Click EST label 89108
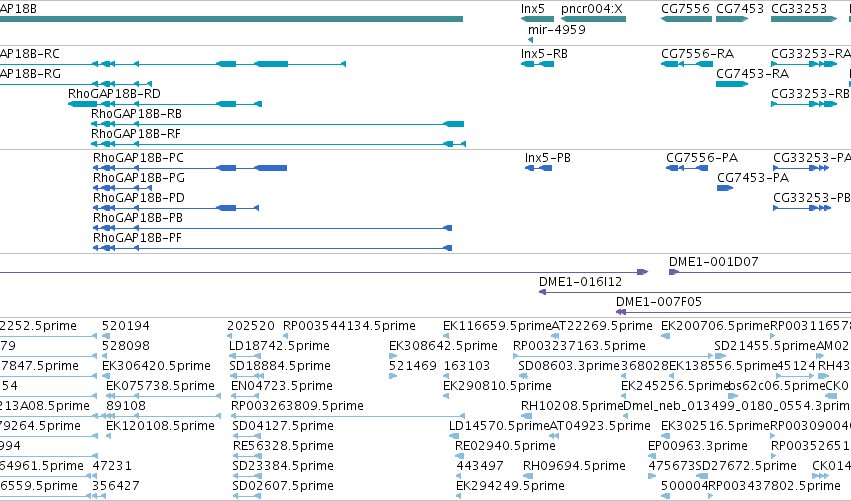The height and width of the screenshot is (501, 851). coord(126,407)
